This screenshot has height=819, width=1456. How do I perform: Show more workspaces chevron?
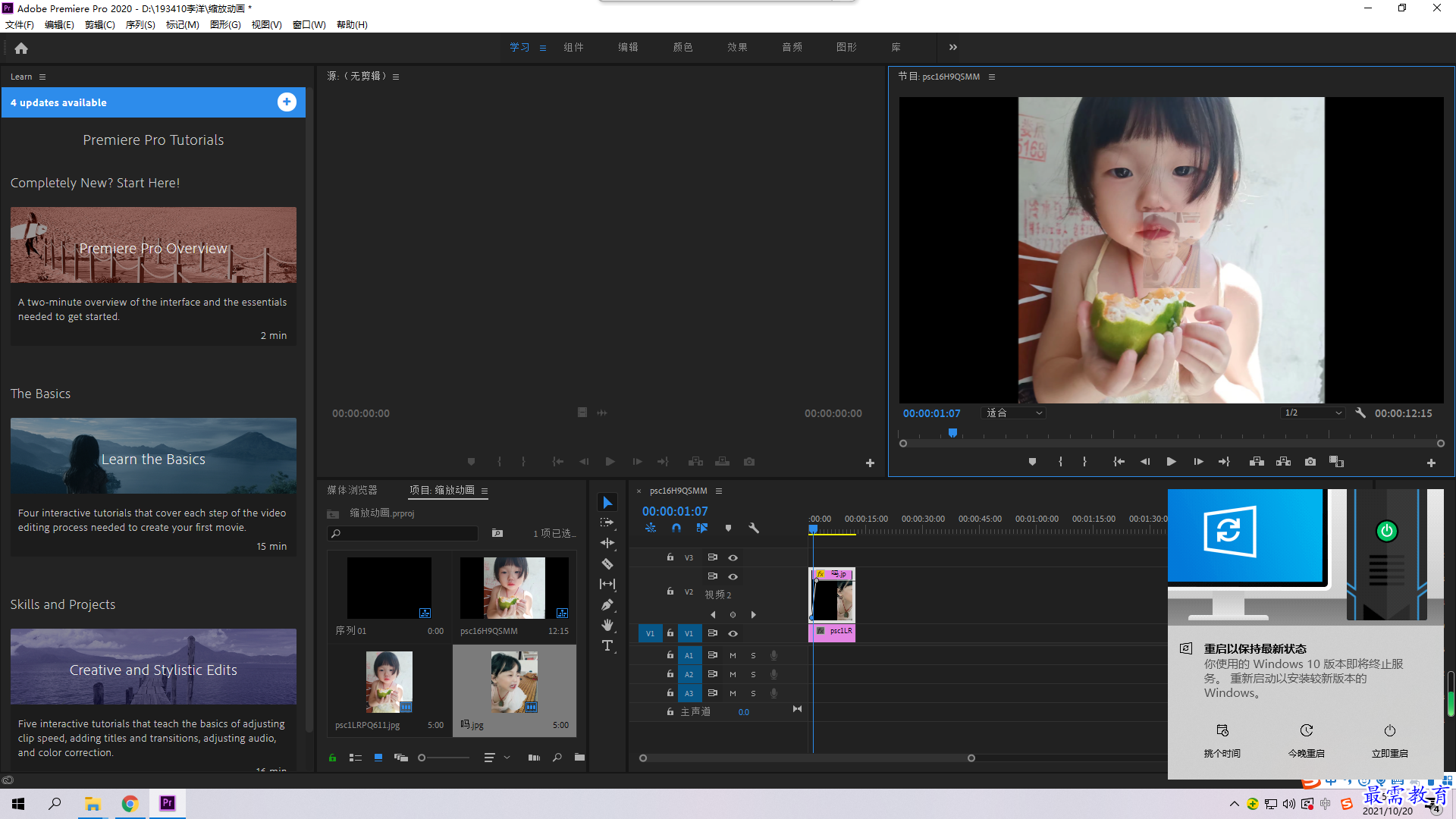(953, 47)
